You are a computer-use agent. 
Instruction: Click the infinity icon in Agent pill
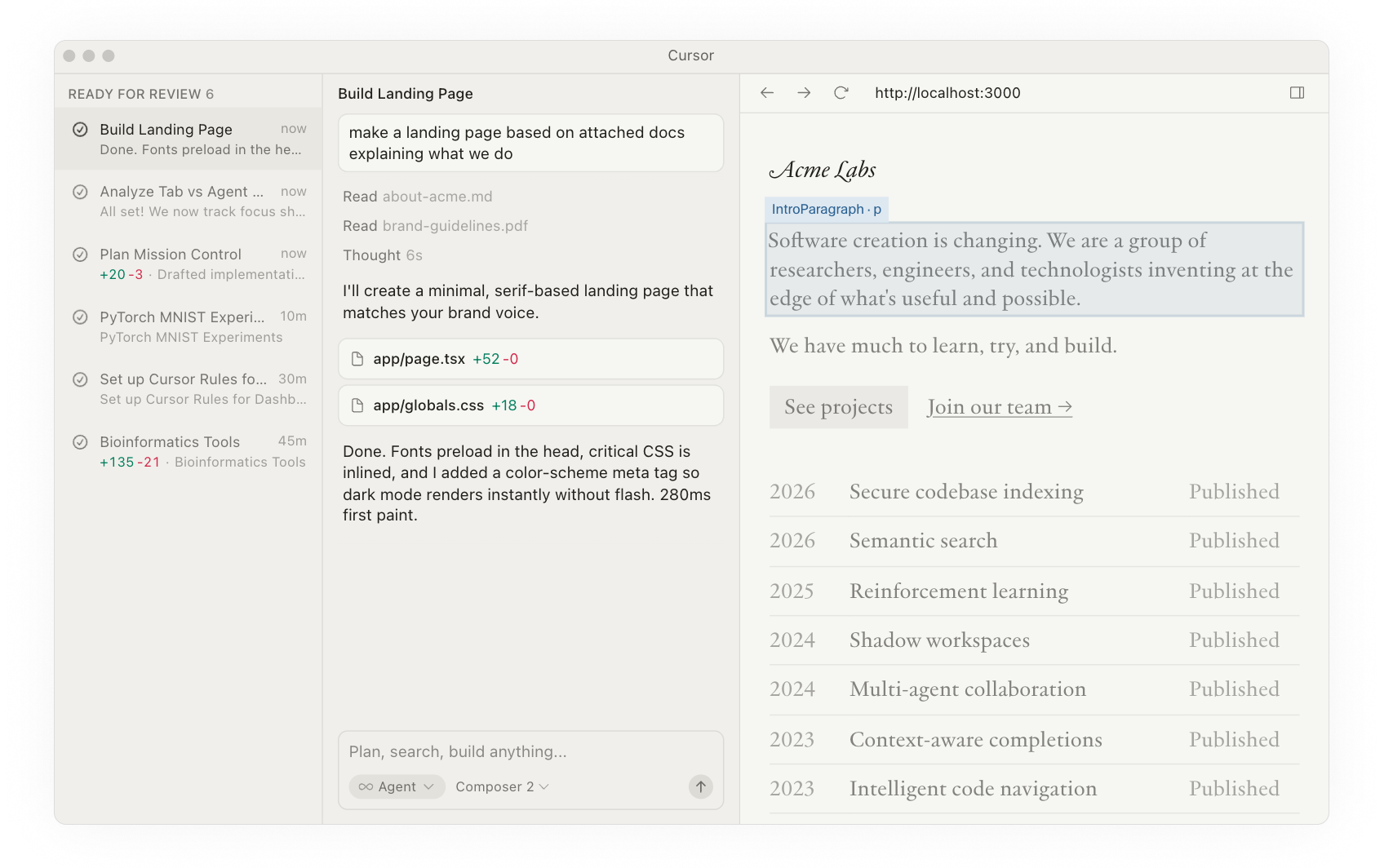pos(366,786)
